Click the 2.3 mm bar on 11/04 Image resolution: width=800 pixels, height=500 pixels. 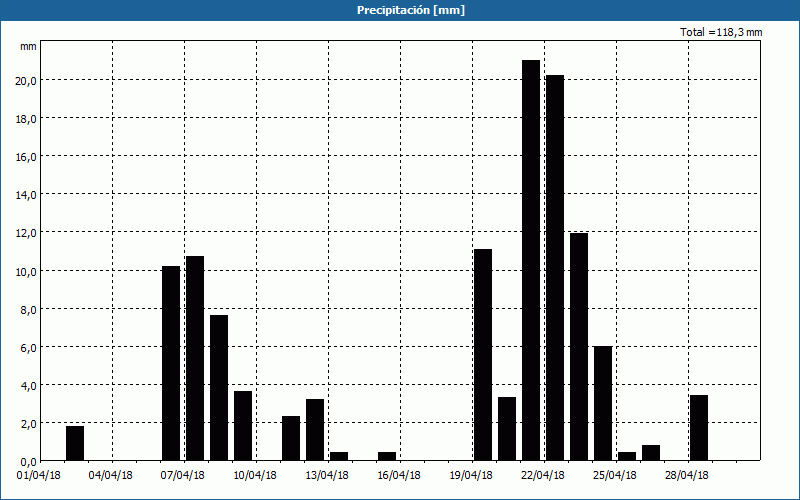point(291,438)
